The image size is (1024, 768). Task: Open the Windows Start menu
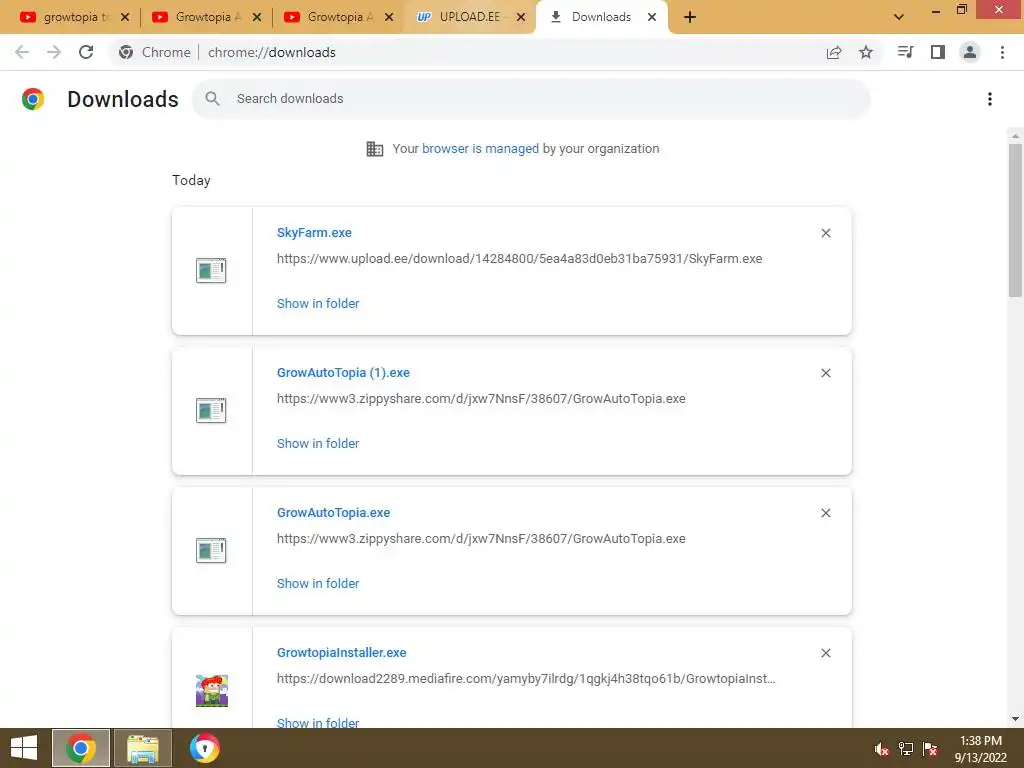click(24, 748)
